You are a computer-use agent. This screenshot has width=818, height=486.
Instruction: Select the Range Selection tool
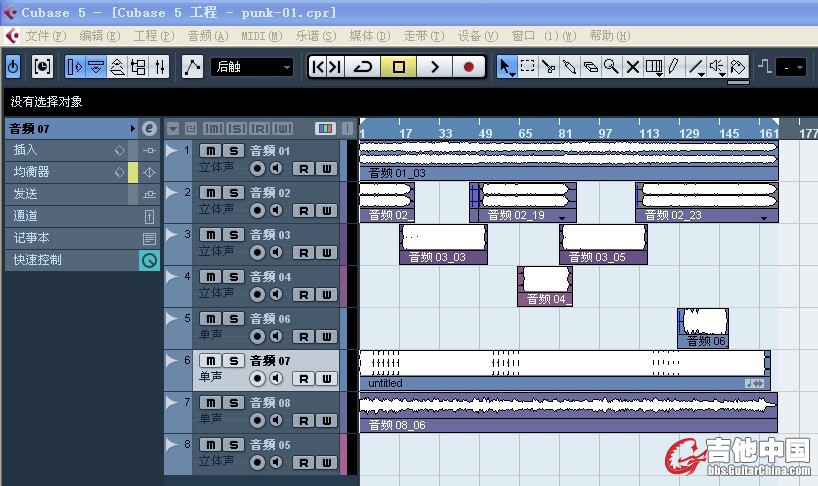527,67
